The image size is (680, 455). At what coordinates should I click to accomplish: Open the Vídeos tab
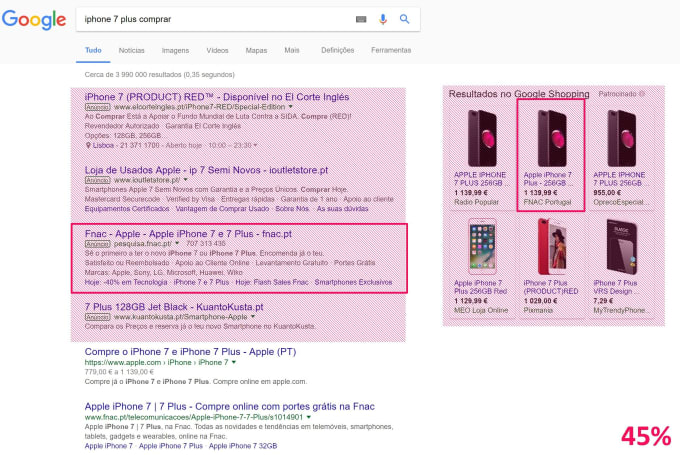[x=217, y=50]
